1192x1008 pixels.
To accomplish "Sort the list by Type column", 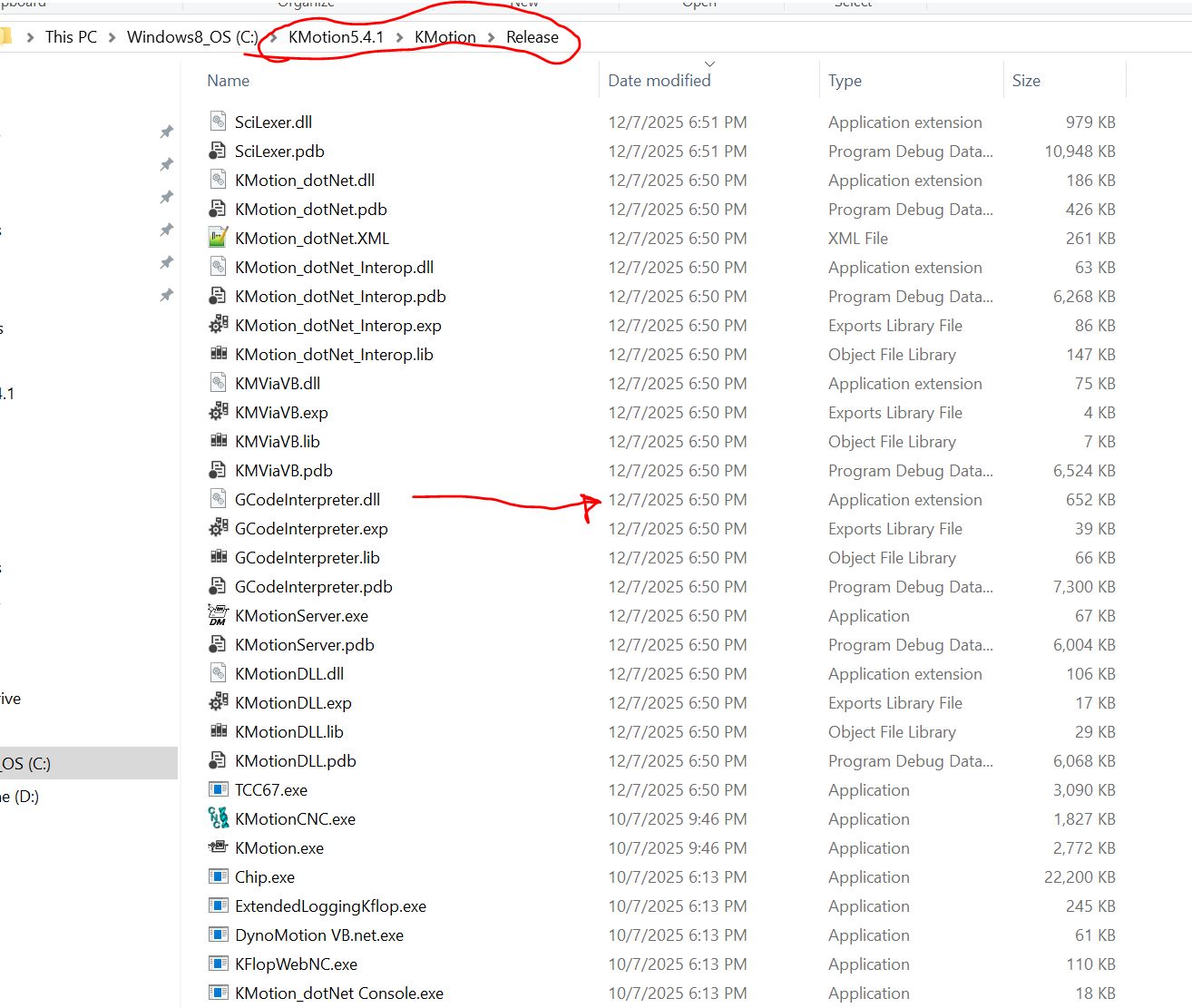I will point(845,81).
